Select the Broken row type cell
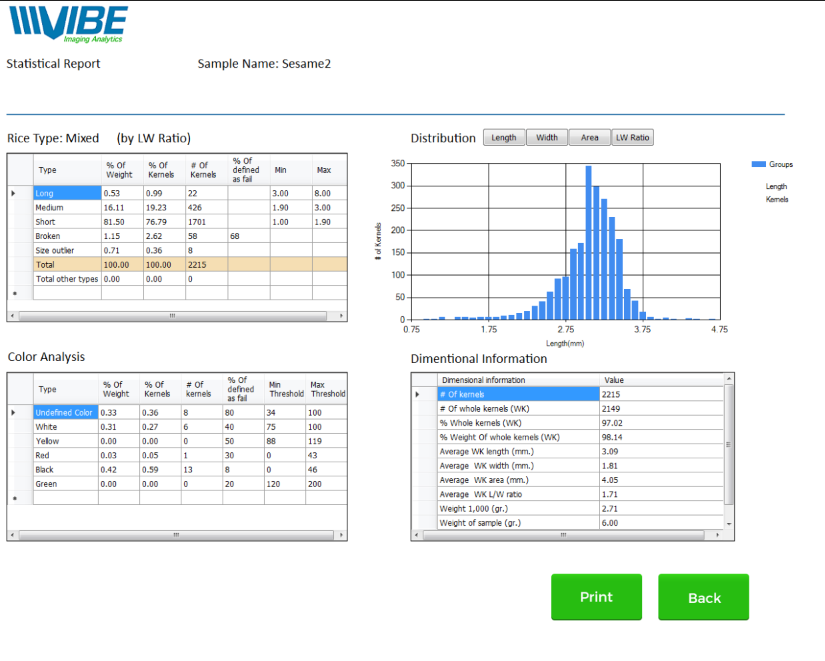This screenshot has width=825, height=661. (67, 236)
